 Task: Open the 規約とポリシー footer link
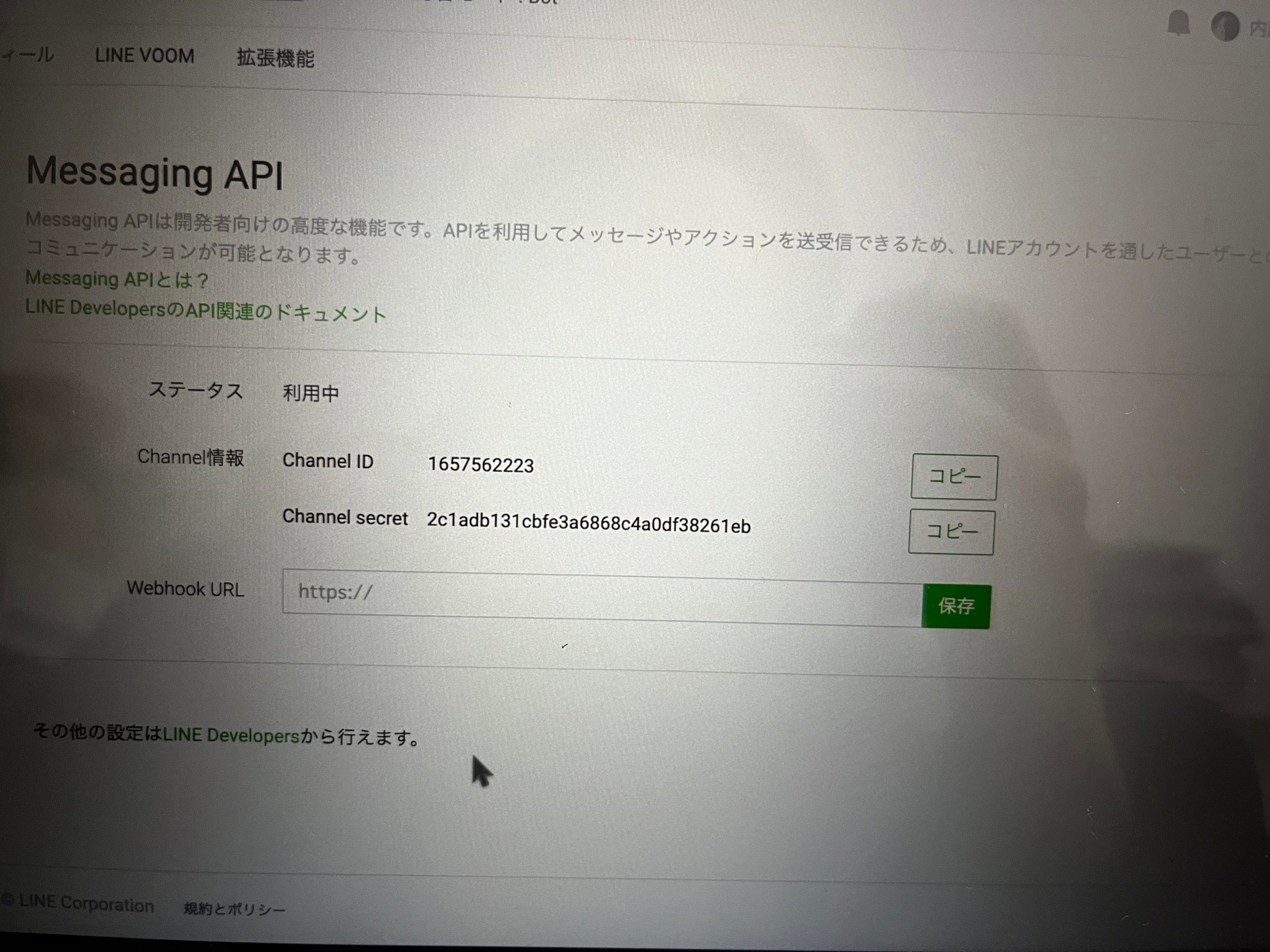235,909
